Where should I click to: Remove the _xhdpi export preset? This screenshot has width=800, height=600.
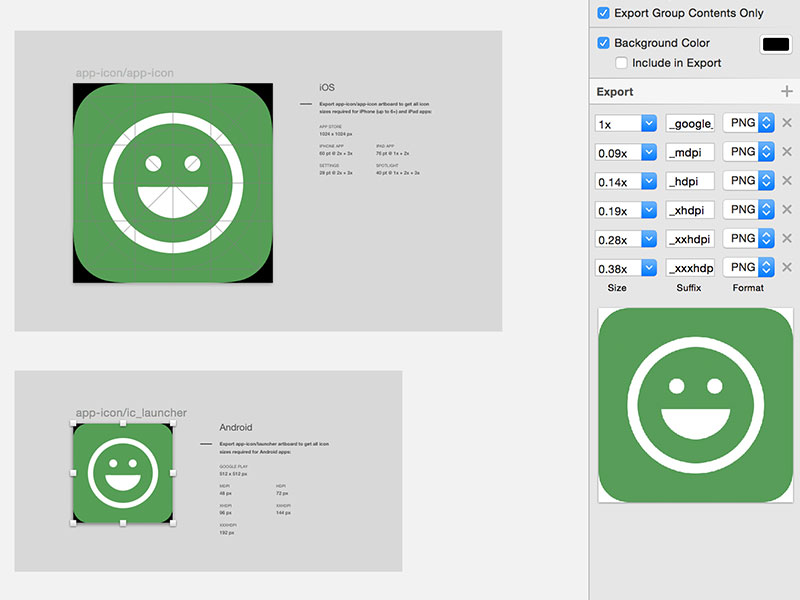coord(788,210)
